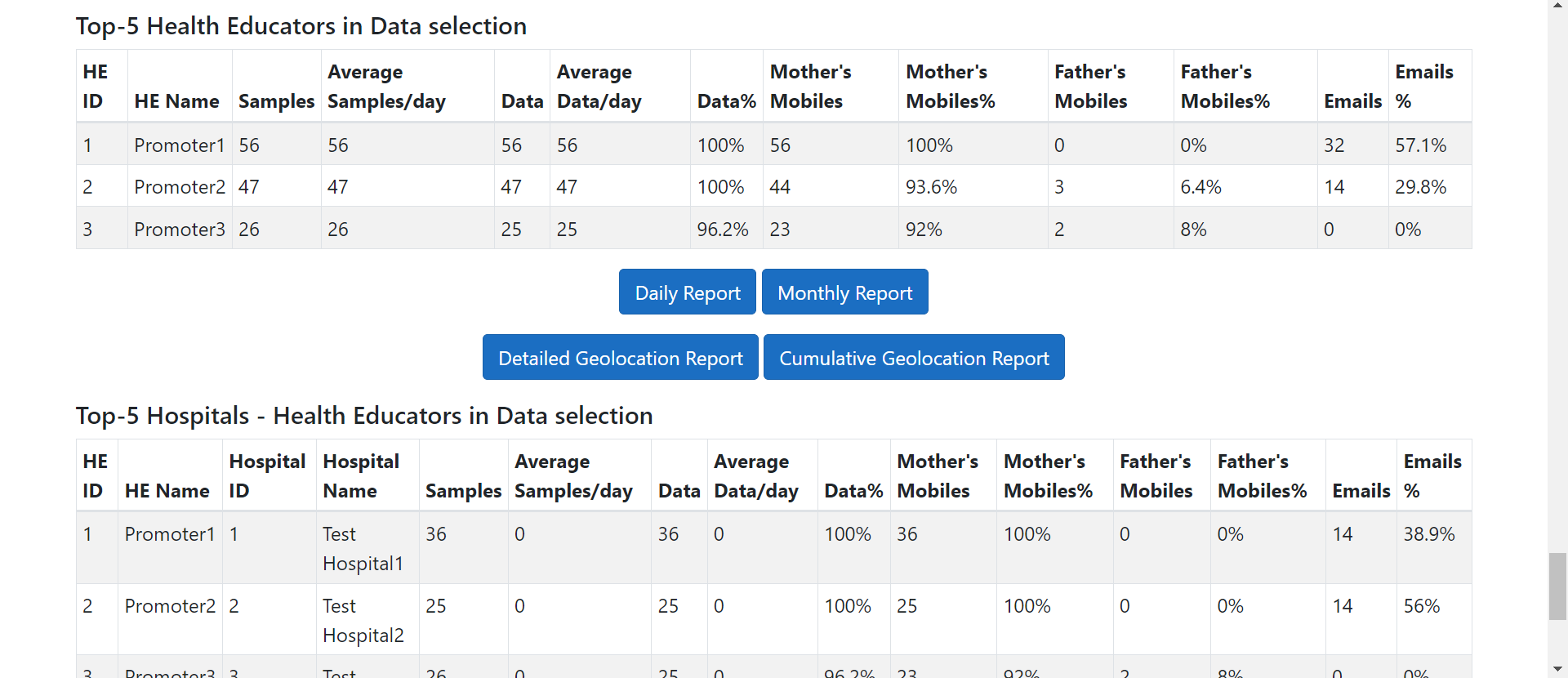
Task: Click the scrollbar down arrow
Action: tap(1557, 671)
